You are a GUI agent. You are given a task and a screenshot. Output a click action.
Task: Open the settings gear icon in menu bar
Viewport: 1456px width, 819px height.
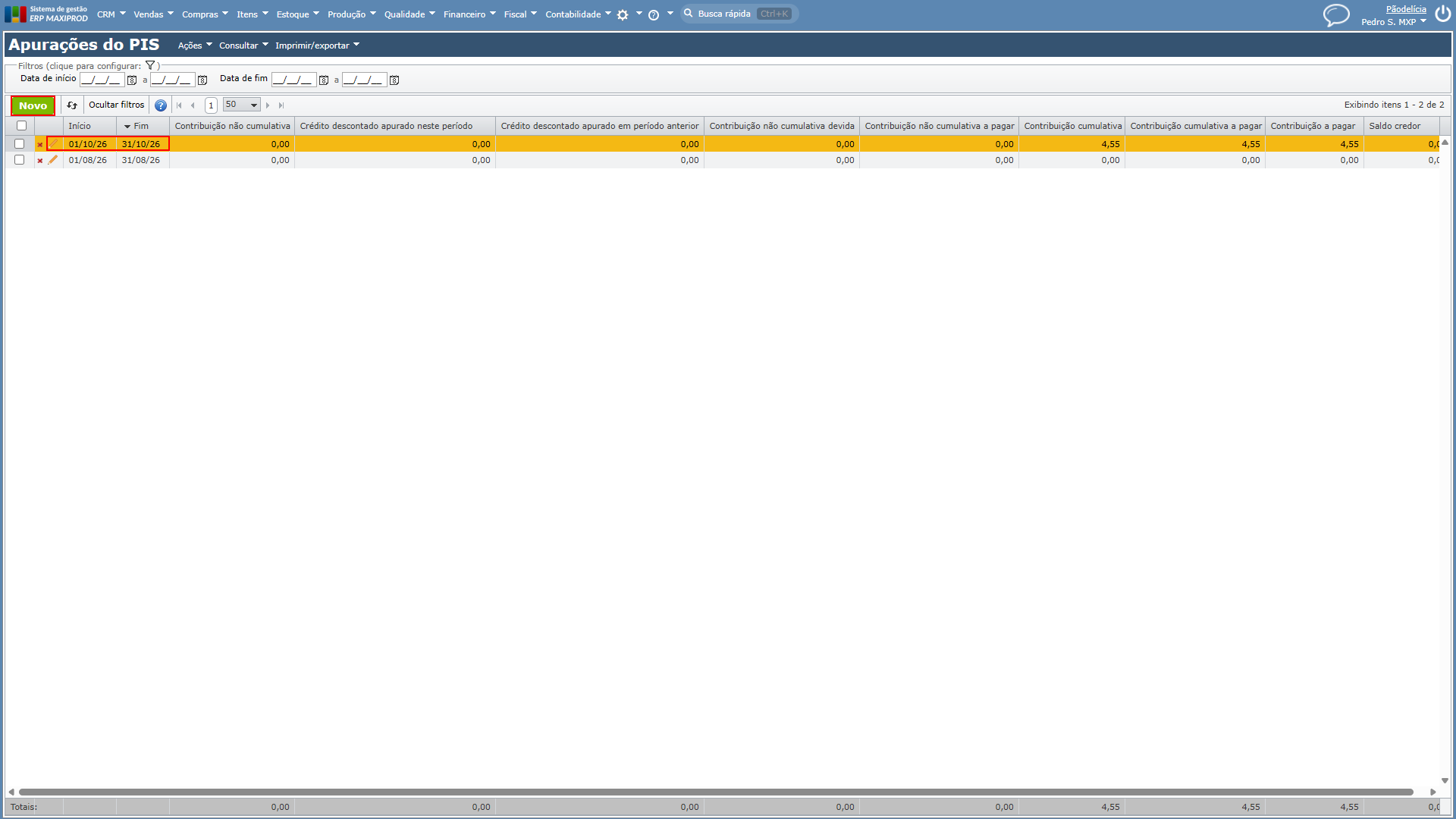coord(623,15)
